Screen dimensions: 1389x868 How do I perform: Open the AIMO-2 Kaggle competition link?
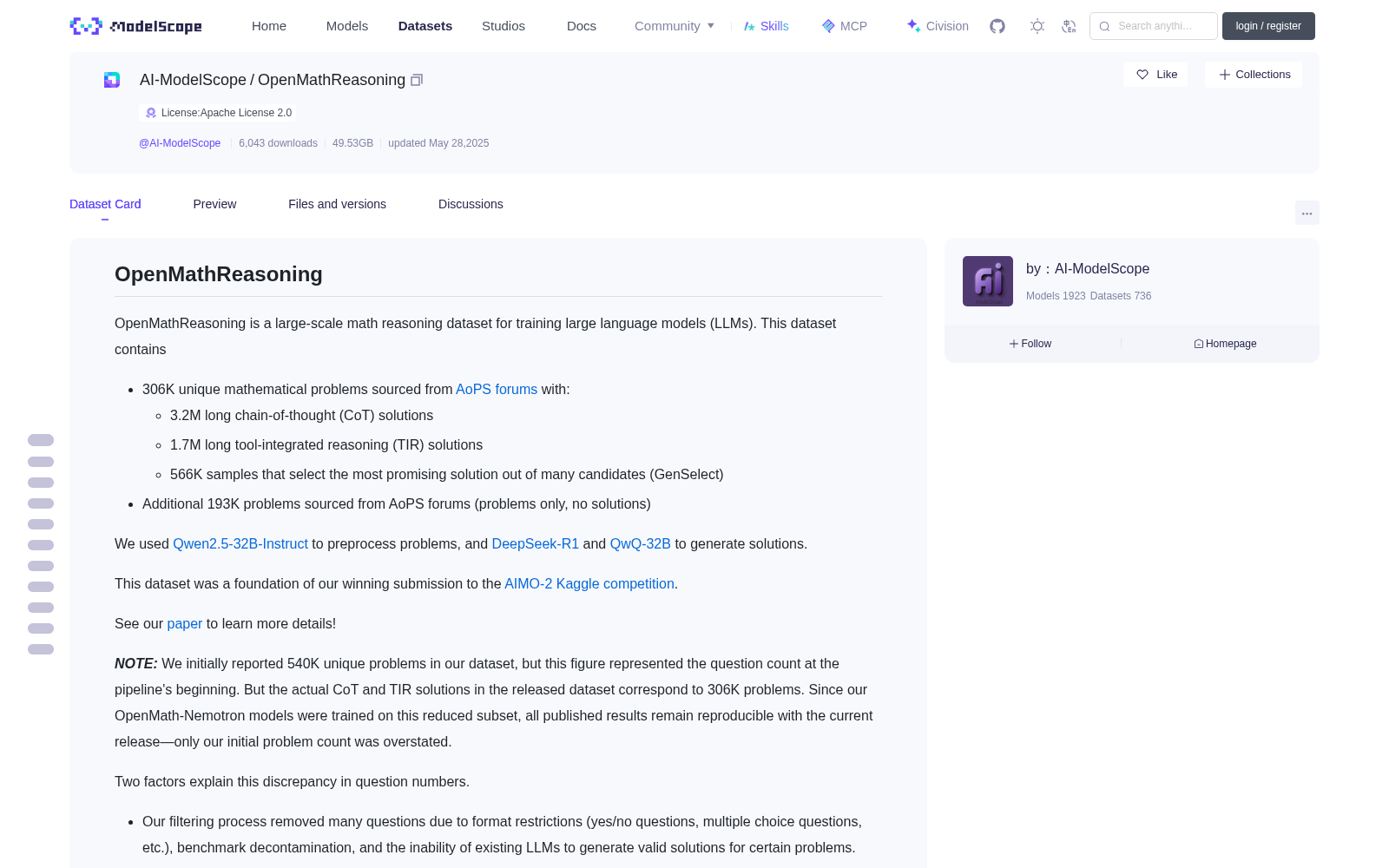click(x=589, y=584)
